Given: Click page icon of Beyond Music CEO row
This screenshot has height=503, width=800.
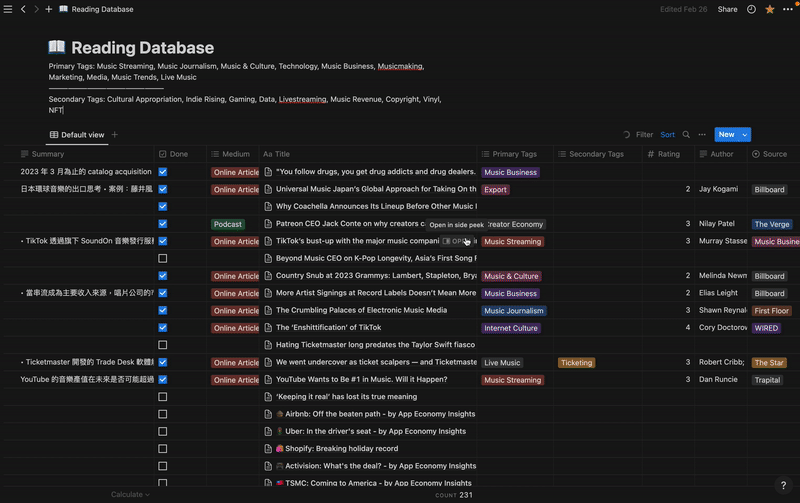Looking at the screenshot, I should click(x=268, y=258).
